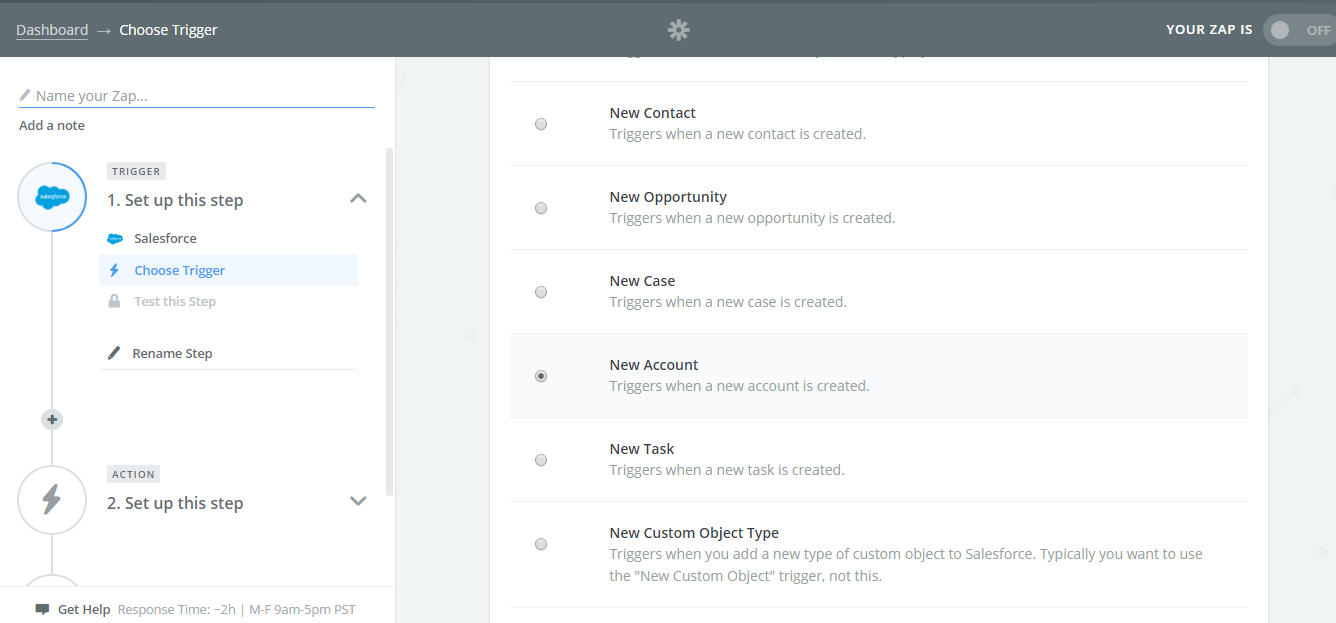Click 'Triggers when a new opportunity is created.'
The image size is (1336, 623).
[752, 218]
